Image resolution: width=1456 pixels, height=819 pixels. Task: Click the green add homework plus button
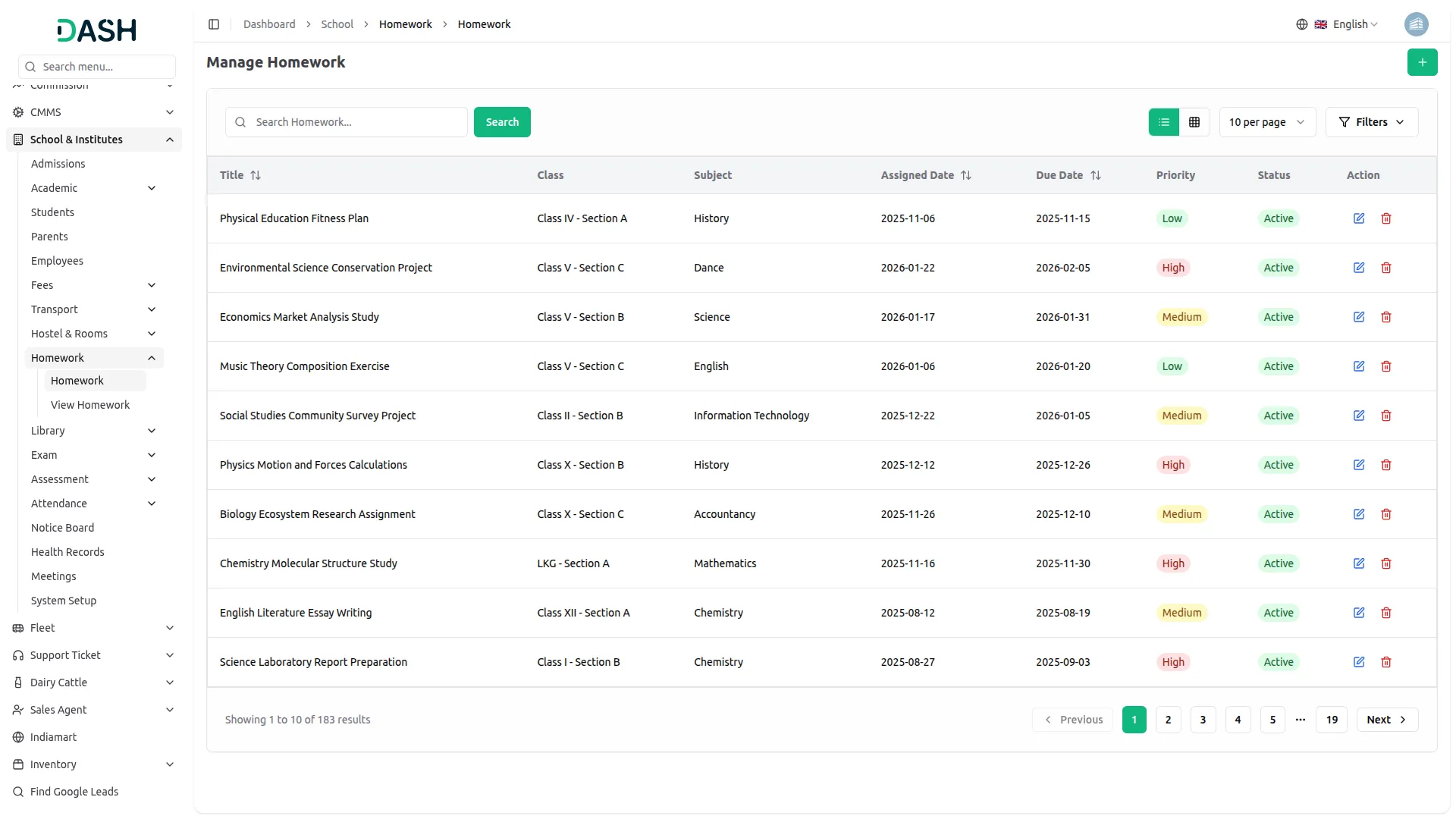pyautogui.click(x=1422, y=62)
